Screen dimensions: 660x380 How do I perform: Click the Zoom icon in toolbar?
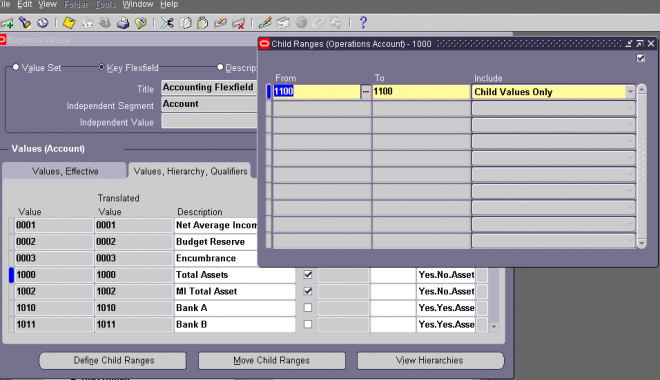283,23
